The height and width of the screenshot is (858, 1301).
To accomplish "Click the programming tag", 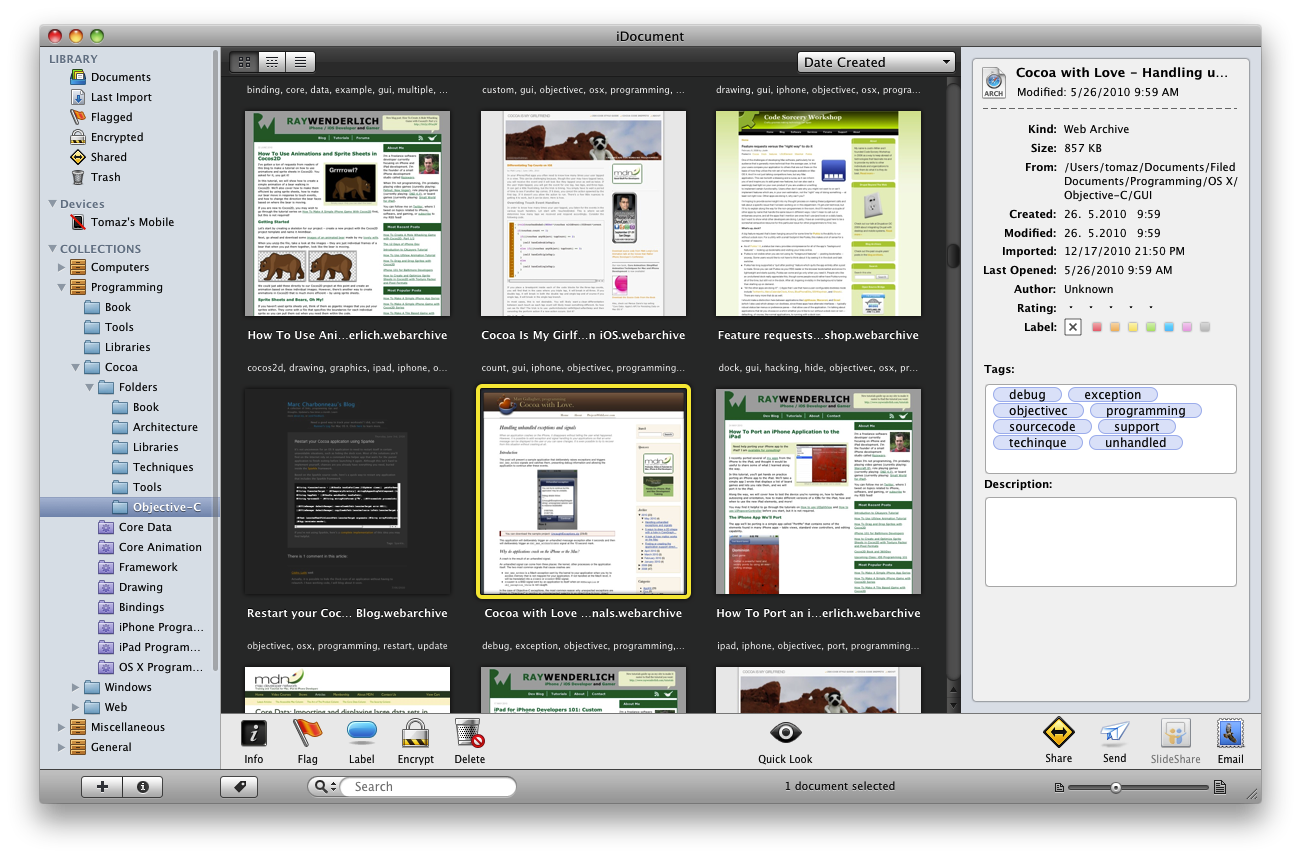I will click(x=1145, y=411).
